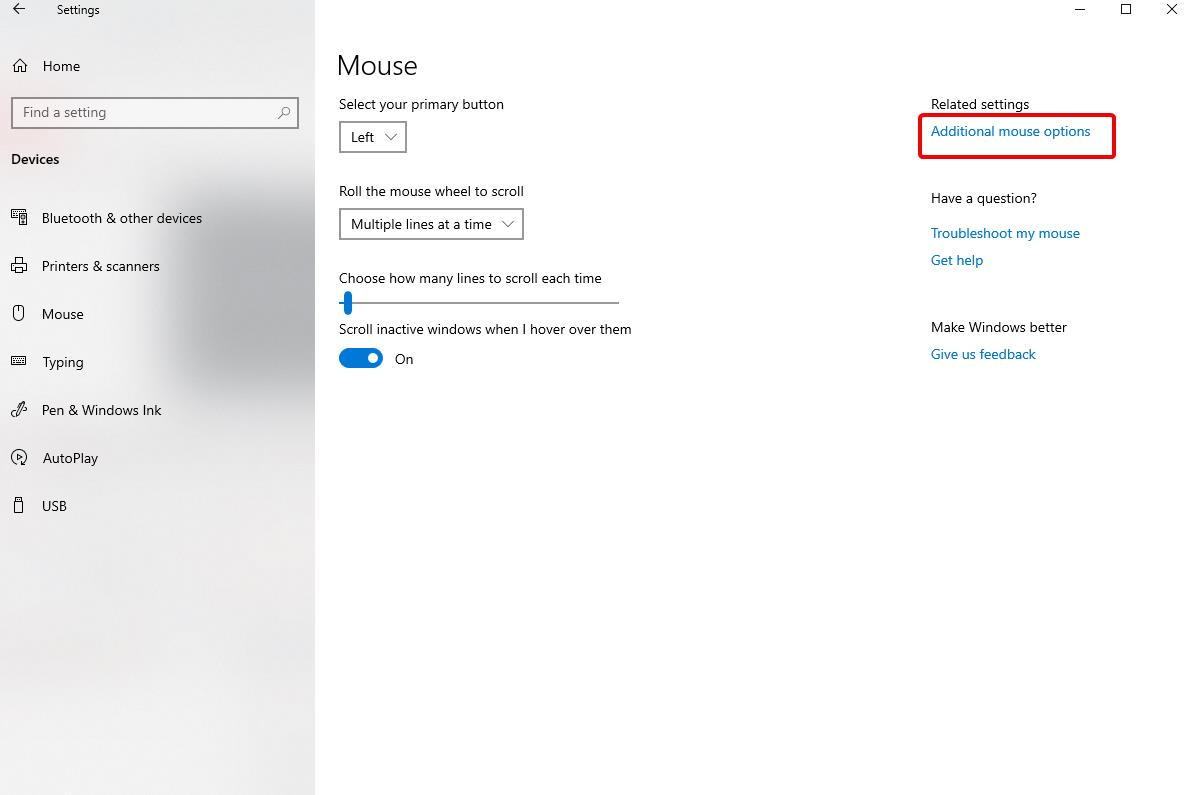Select the Typing keyboard icon
The image size is (1187, 795).
tap(19, 361)
